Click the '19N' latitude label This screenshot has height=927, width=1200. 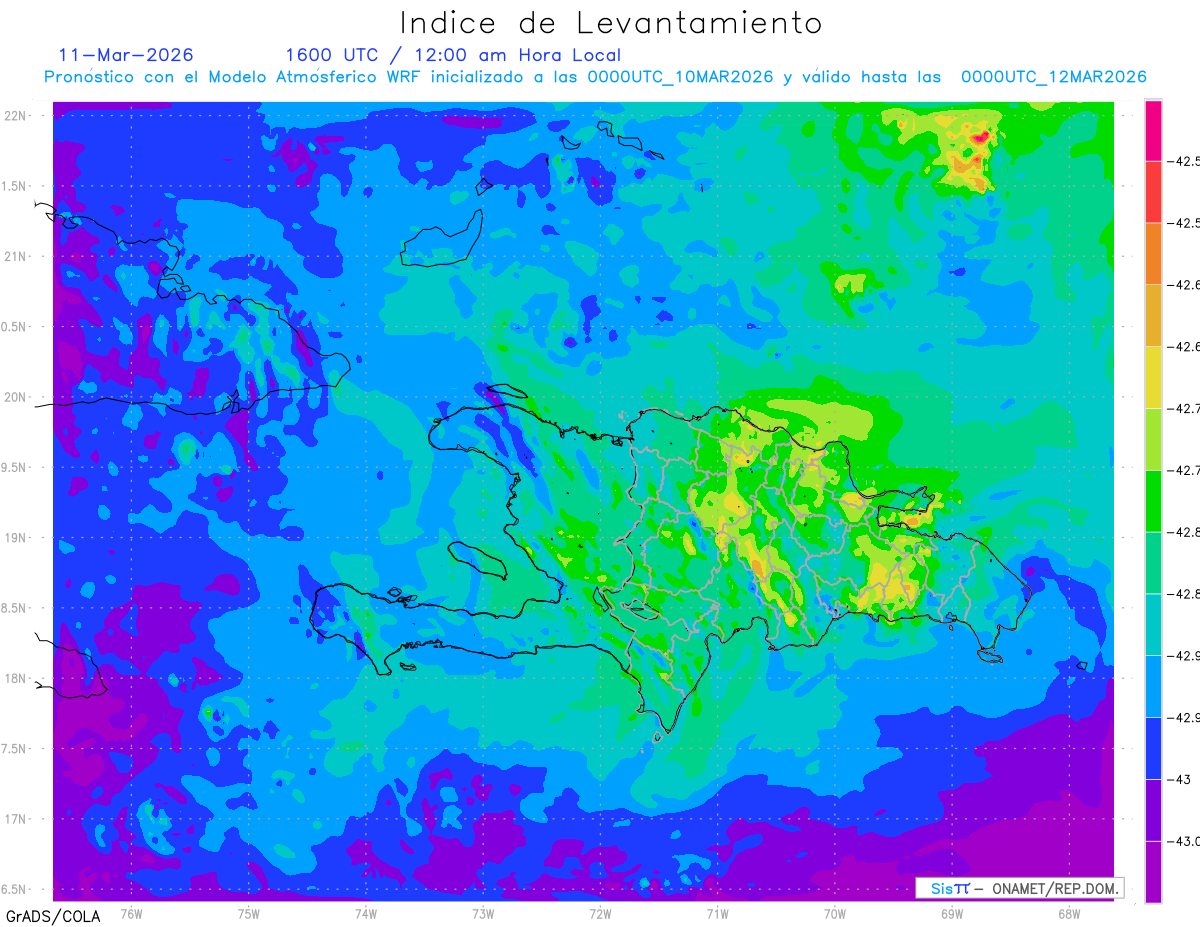click(x=17, y=537)
